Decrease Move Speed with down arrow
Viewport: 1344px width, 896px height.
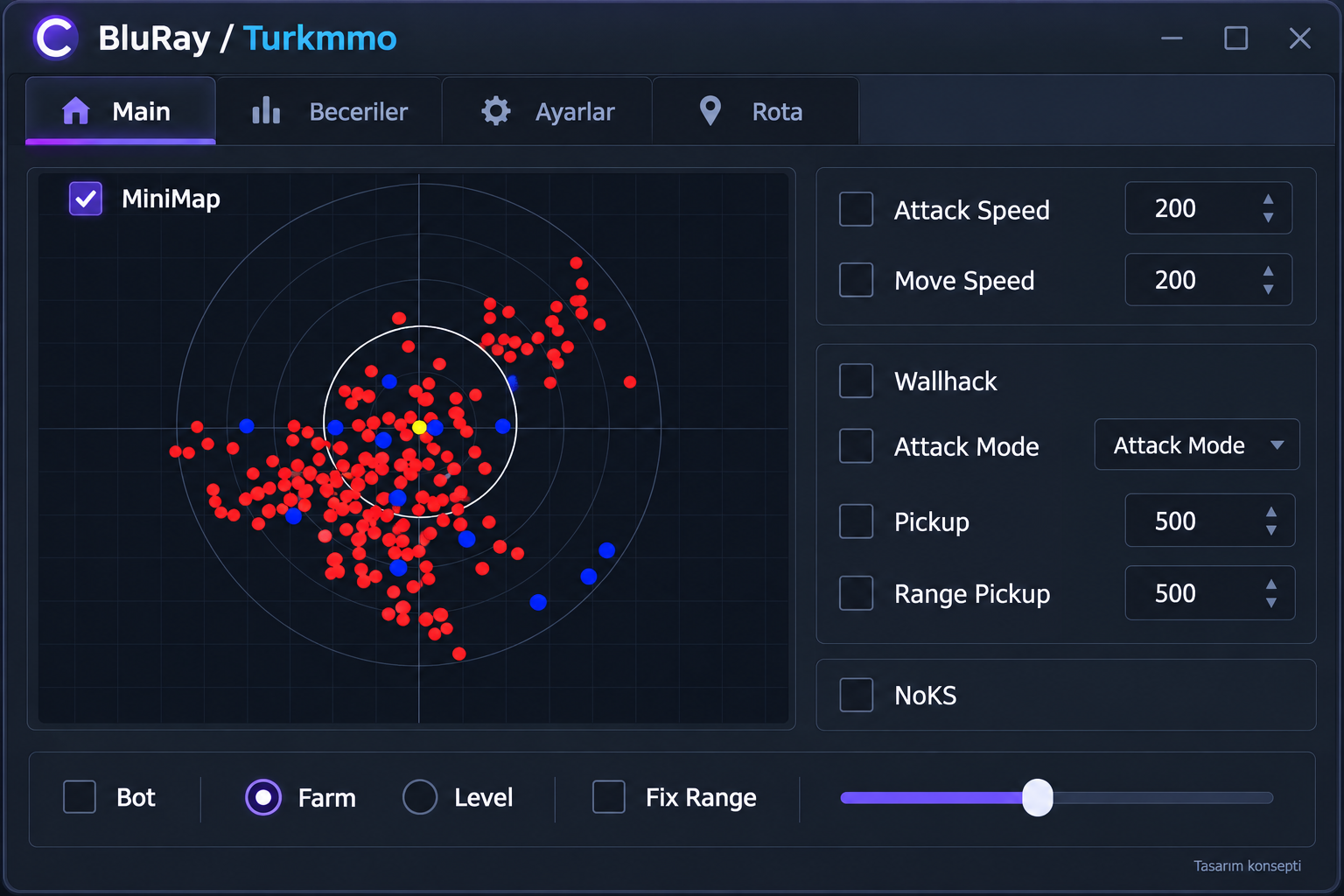[1268, 289]
